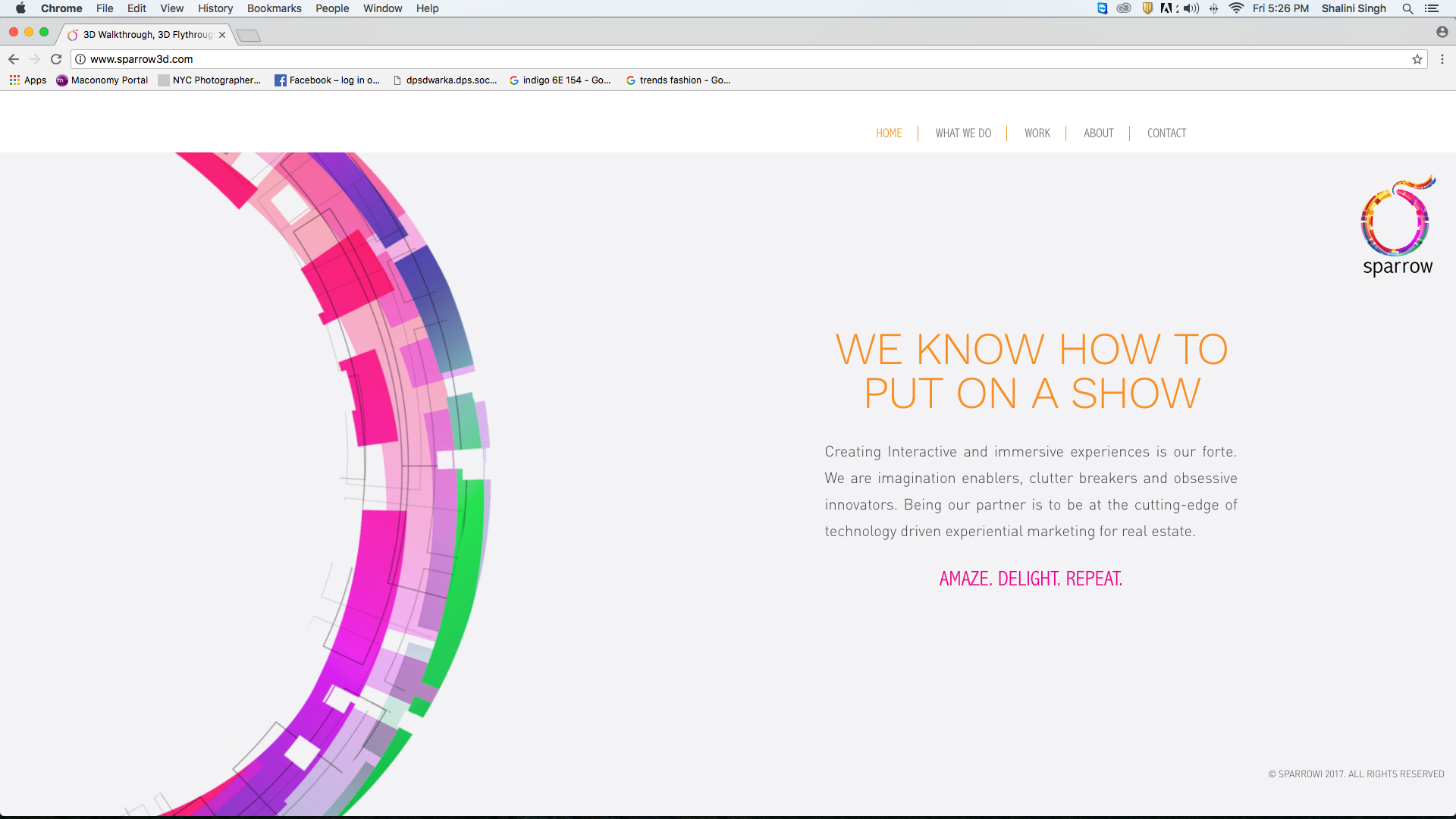Click the address bar URL field
The width and height of the screenshot is (1456, 819).
[682, 59]
